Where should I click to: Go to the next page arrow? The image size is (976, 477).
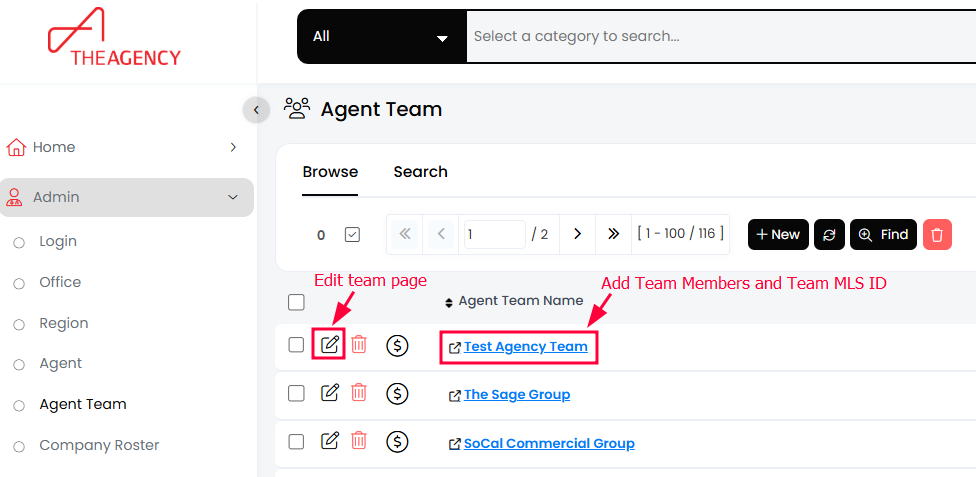pos(577,234)
